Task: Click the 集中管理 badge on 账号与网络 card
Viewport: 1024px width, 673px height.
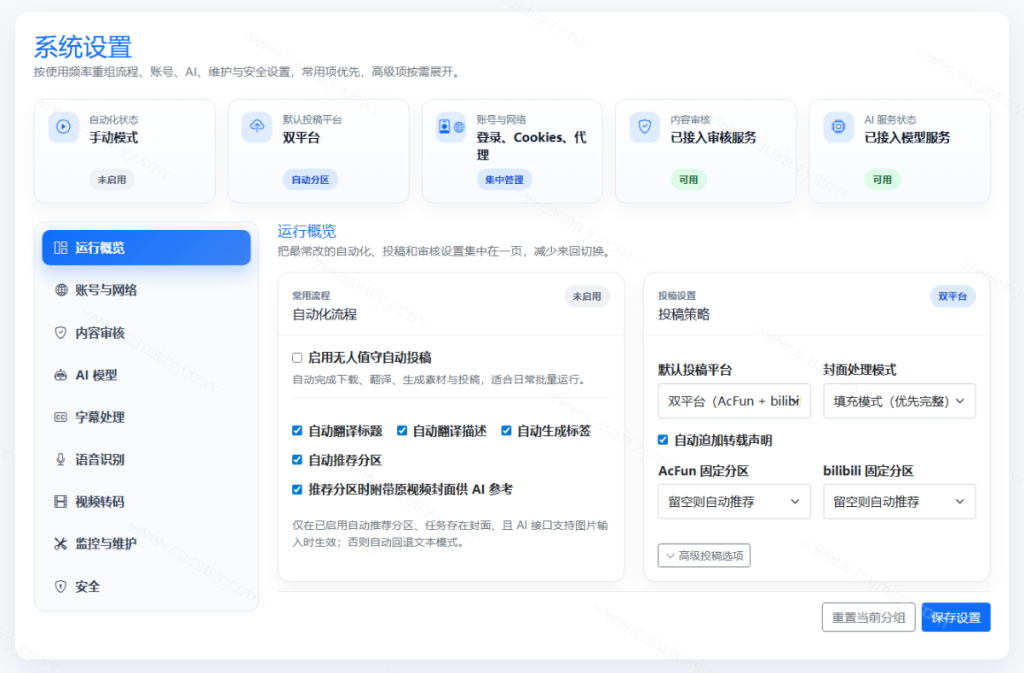Action: pyautogui.click(x=504, y=180)
